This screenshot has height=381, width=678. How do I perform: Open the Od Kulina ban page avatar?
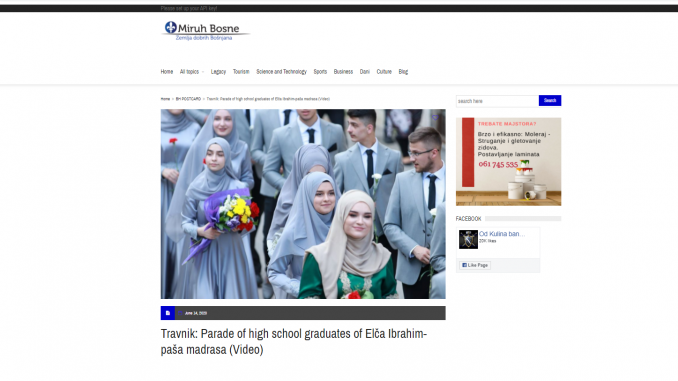tap(468, 239)
